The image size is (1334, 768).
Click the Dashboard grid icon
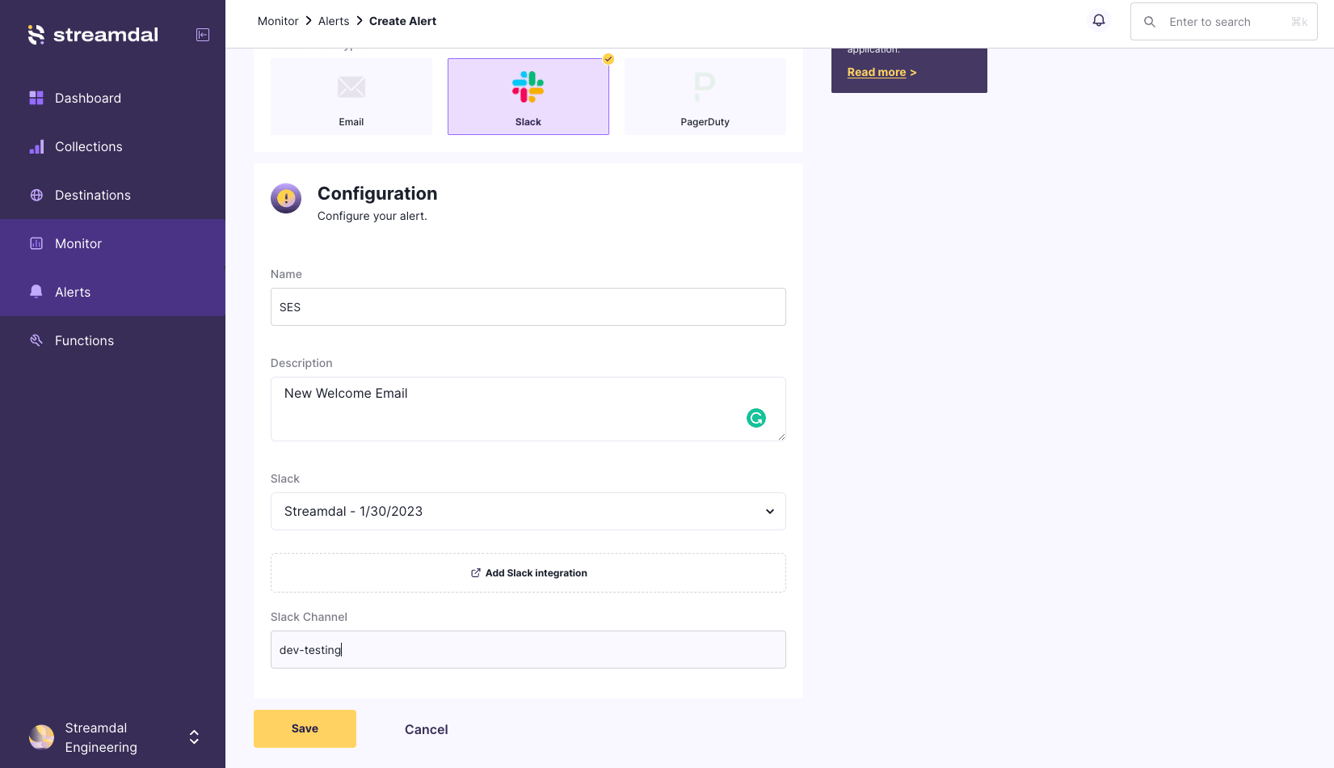pos(36,98)
